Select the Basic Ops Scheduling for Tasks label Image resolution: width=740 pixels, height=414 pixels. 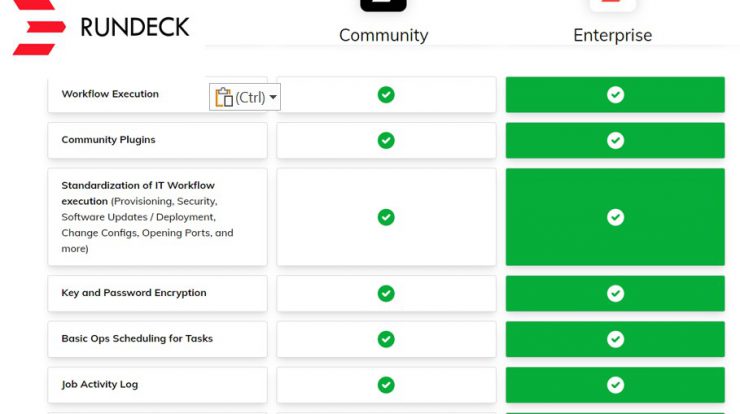(137, 338)
